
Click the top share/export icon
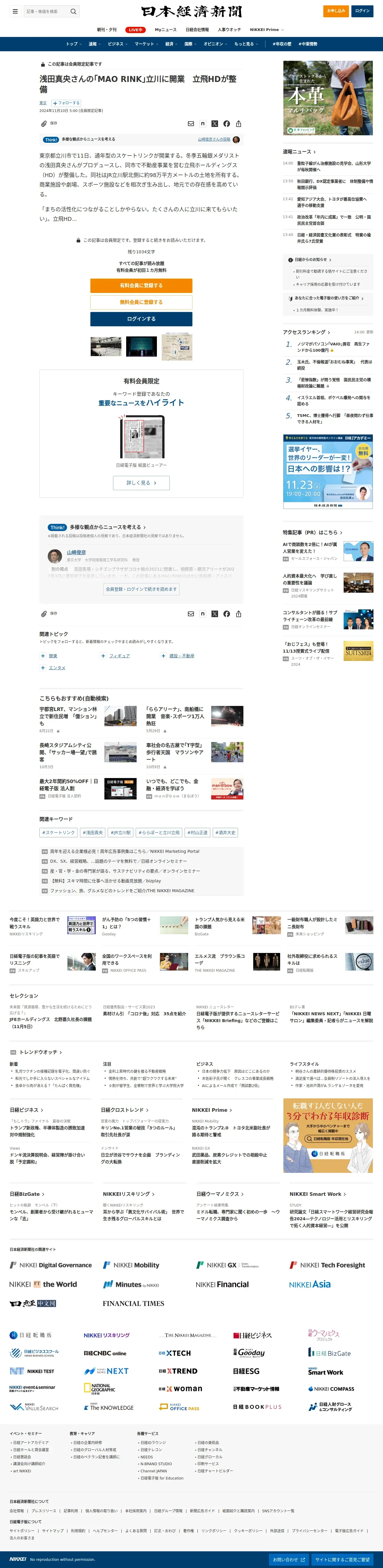tap(239, 124)
